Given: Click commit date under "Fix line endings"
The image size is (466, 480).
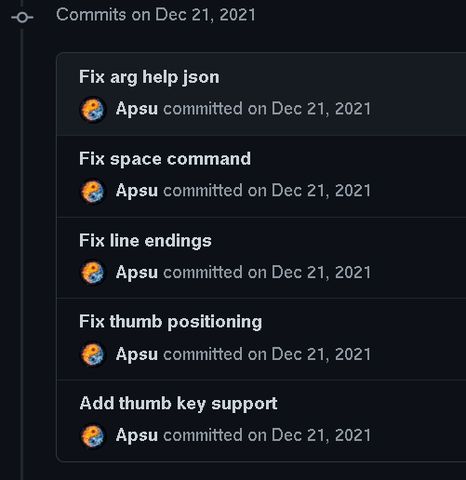Looking at the screenshot, I should pyautogui.click(x=321, y=272).
